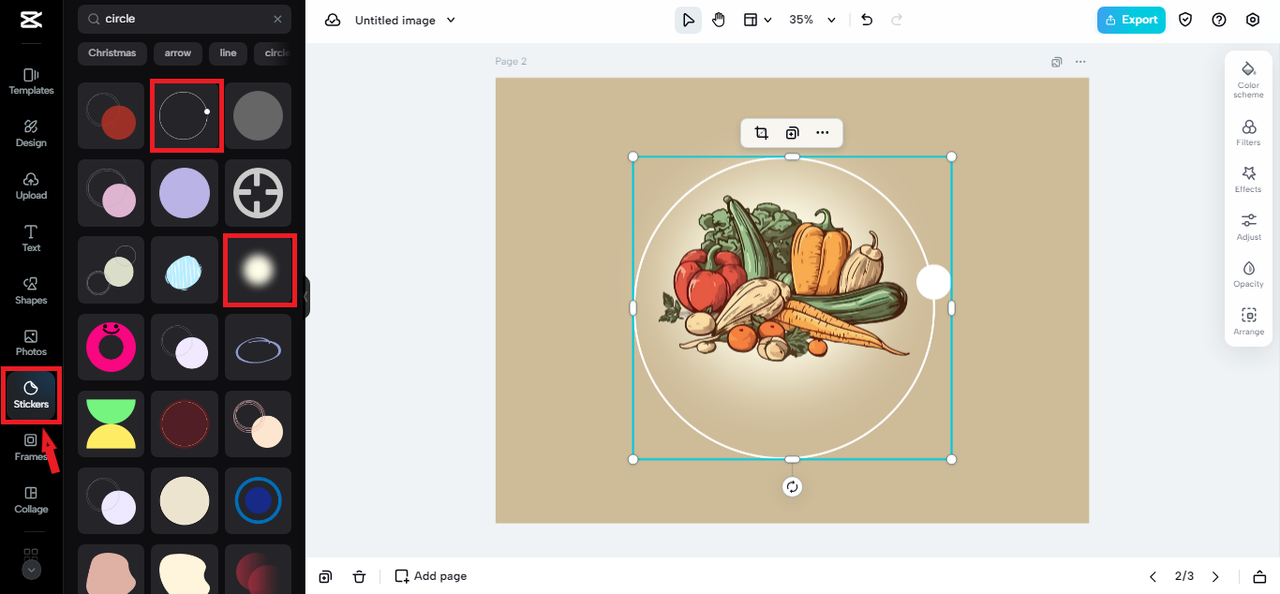This screenshot has height=594, width=1280.
Task: Open the Opacity control
Action: click(x=1248, y=275)
